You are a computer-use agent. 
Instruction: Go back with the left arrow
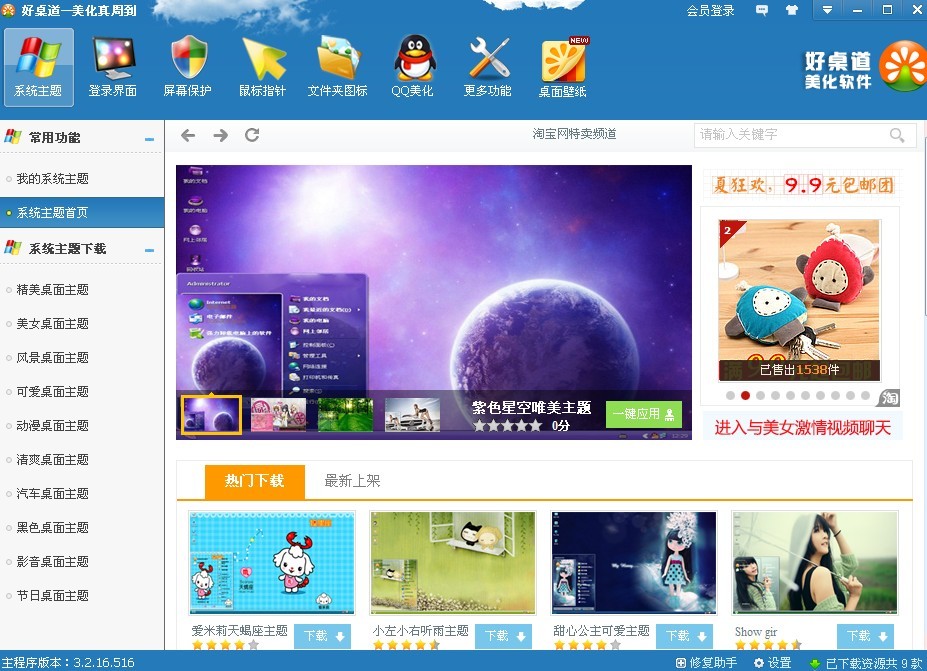(x=188, y=135)
